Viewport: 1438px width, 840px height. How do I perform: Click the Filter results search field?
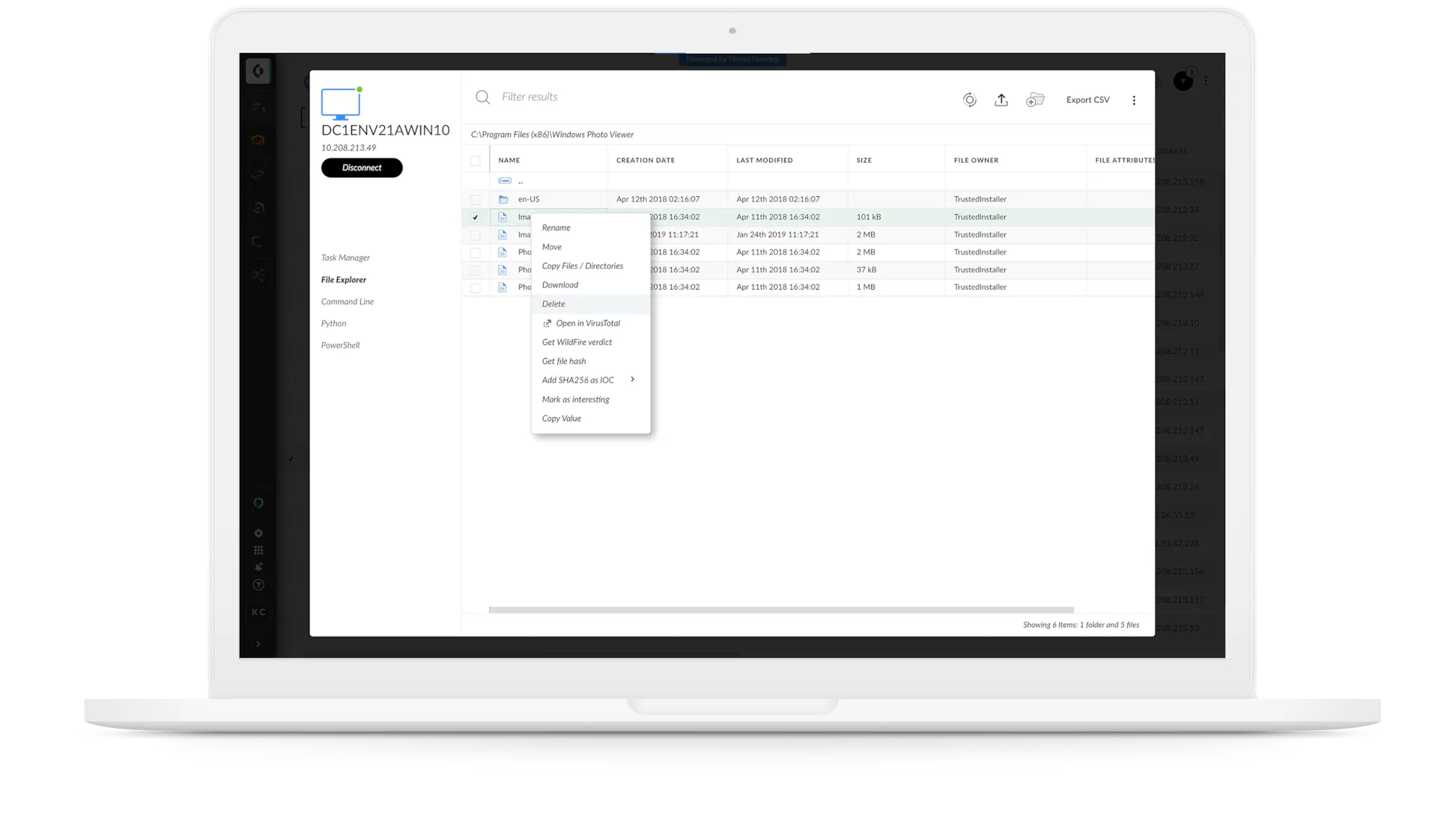[529, 97]
